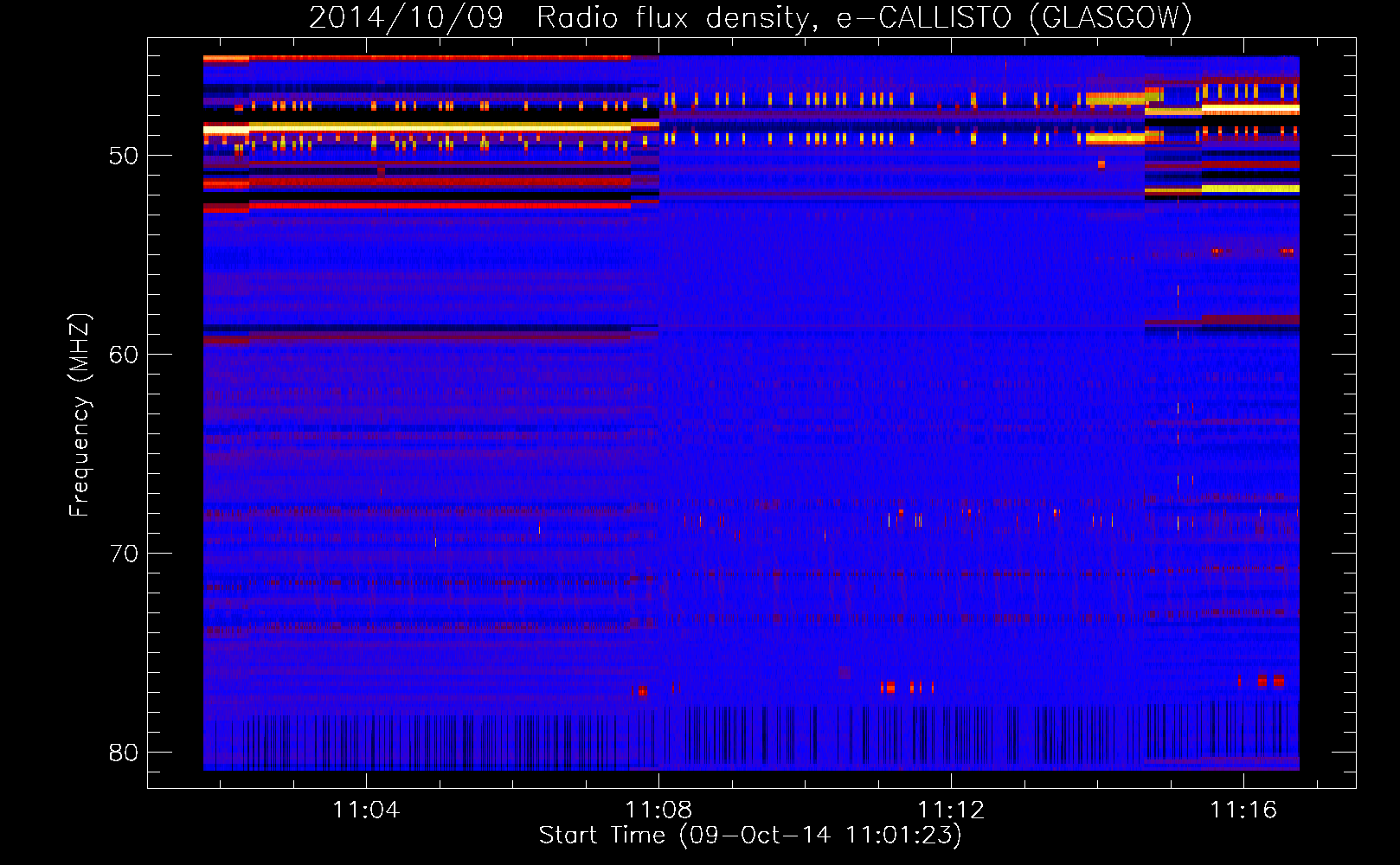
Task: Click the '11:16' time tick label
Action: click(x=1243, y=810)
